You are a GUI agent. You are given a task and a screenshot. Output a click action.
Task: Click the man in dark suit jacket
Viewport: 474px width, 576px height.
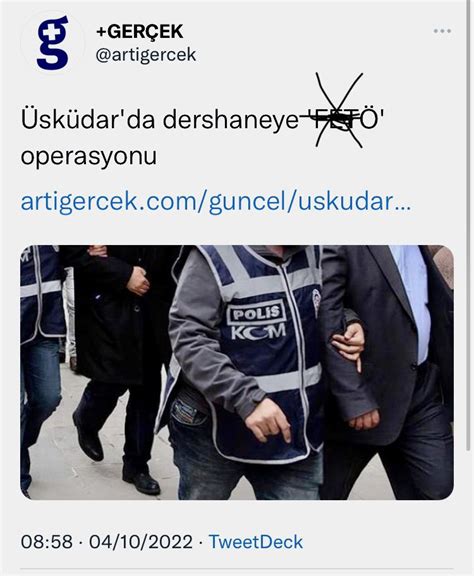pyautogui.click(x=387, y=371)
